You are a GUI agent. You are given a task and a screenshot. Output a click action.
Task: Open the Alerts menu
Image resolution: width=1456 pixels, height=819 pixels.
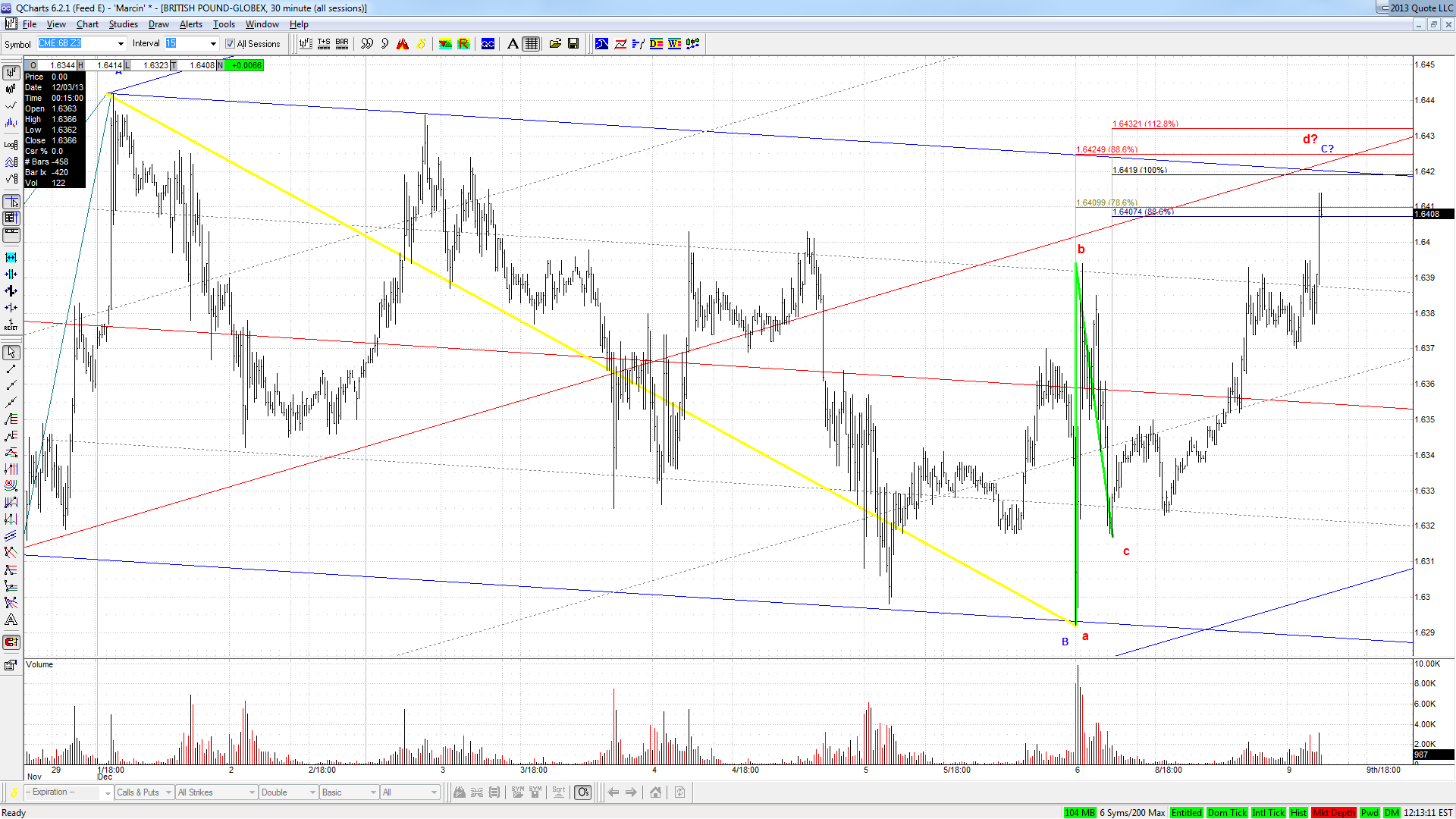coord(191,24)
